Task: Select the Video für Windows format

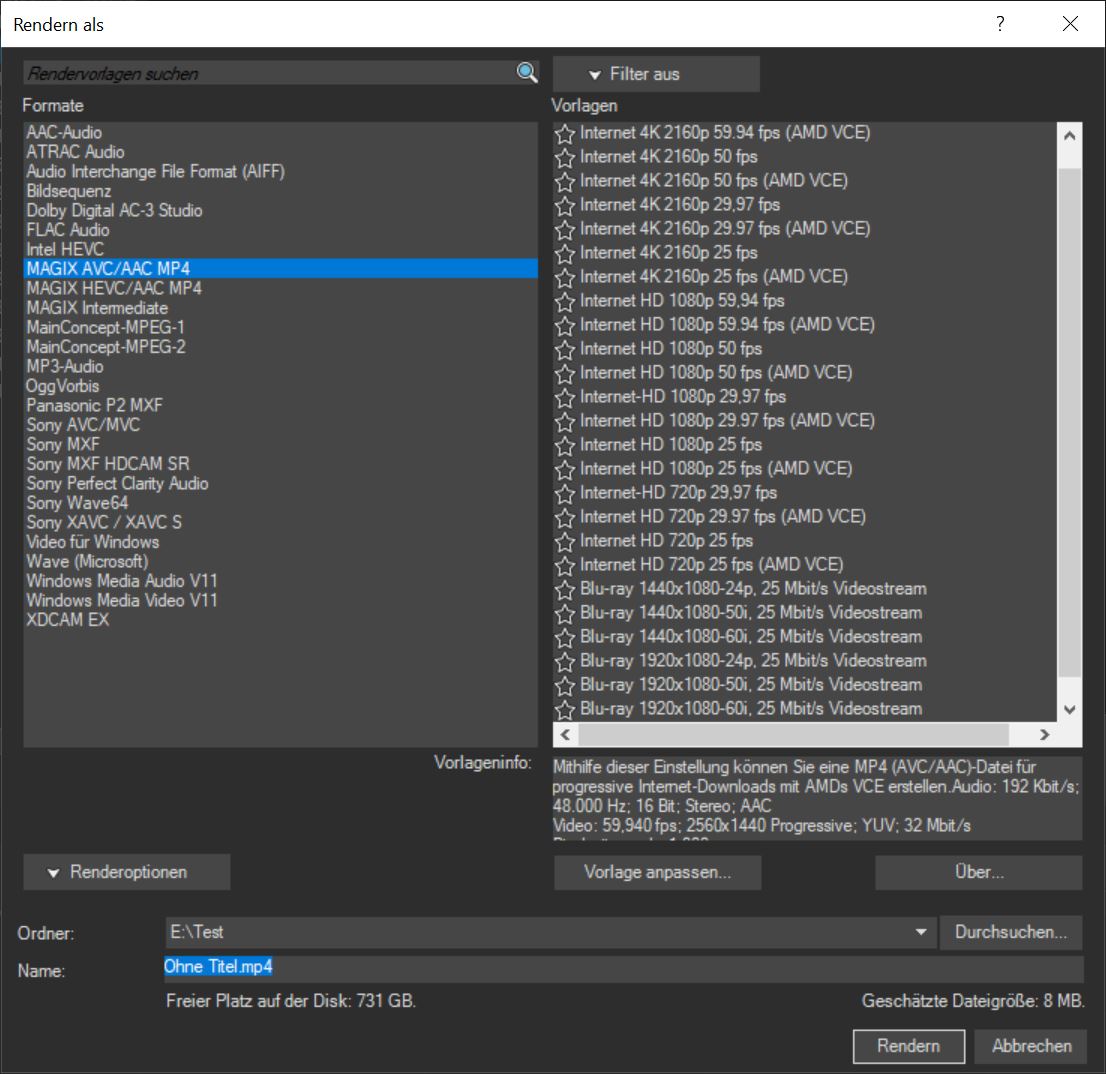Action: coord(281,542)
